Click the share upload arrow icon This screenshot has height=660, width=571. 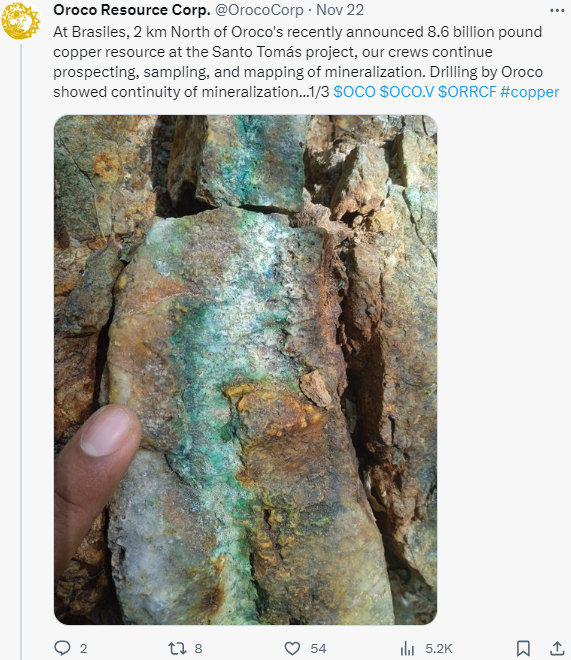click(x=557, y=648)
